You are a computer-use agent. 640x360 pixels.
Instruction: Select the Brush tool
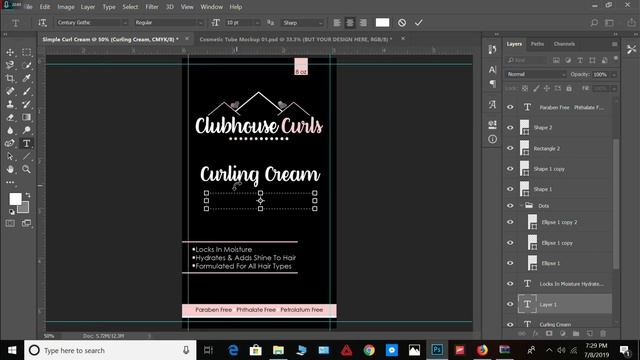[x=27, y=91]
